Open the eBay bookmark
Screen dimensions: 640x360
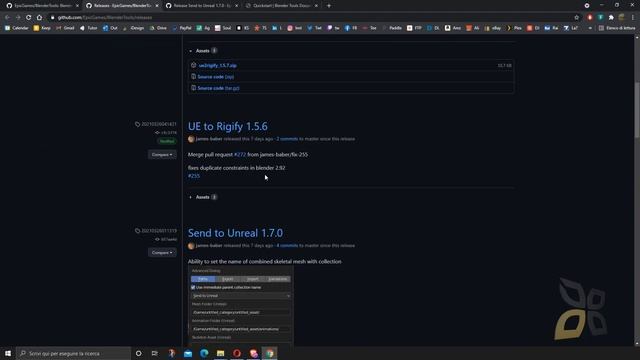click(493, 28)
